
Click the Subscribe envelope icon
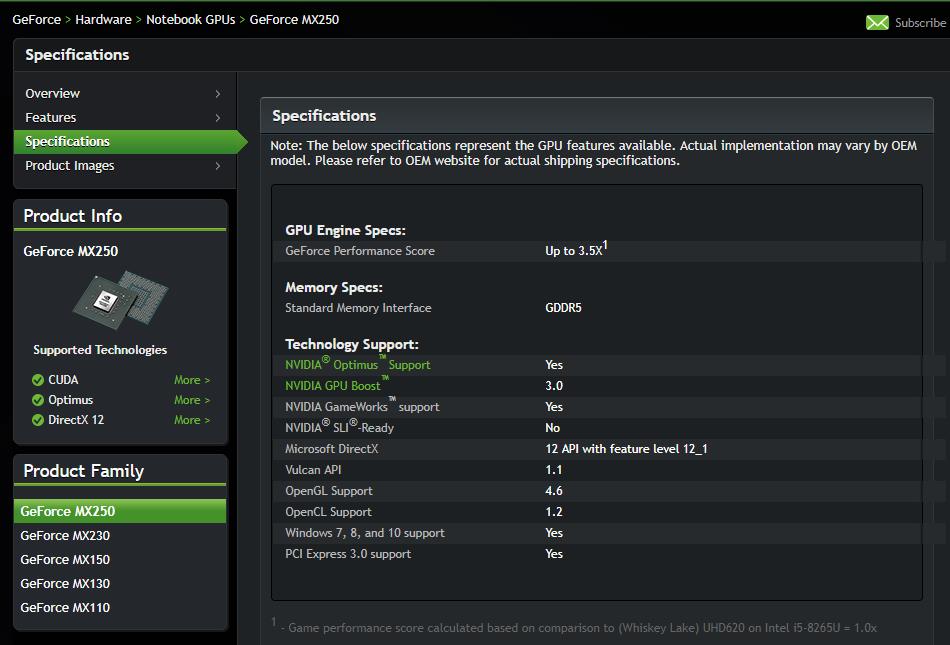[877, 23]
